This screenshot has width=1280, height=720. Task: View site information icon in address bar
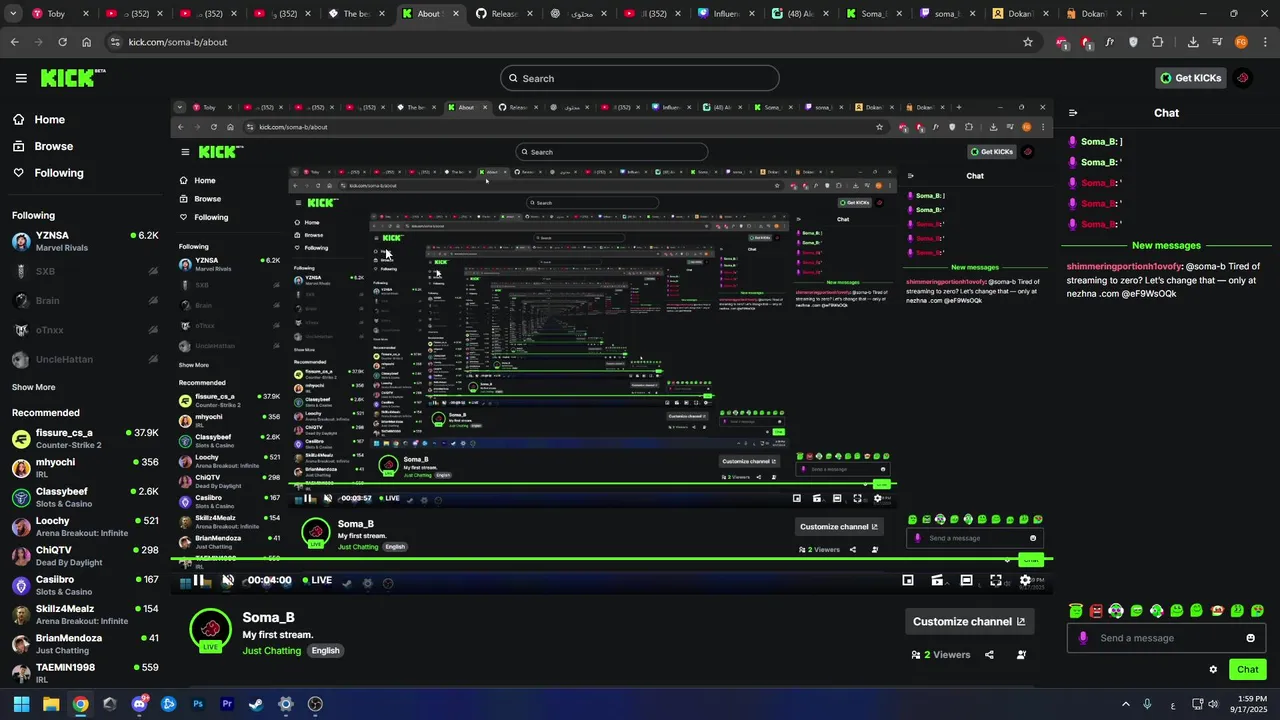(x=115, y=42)
